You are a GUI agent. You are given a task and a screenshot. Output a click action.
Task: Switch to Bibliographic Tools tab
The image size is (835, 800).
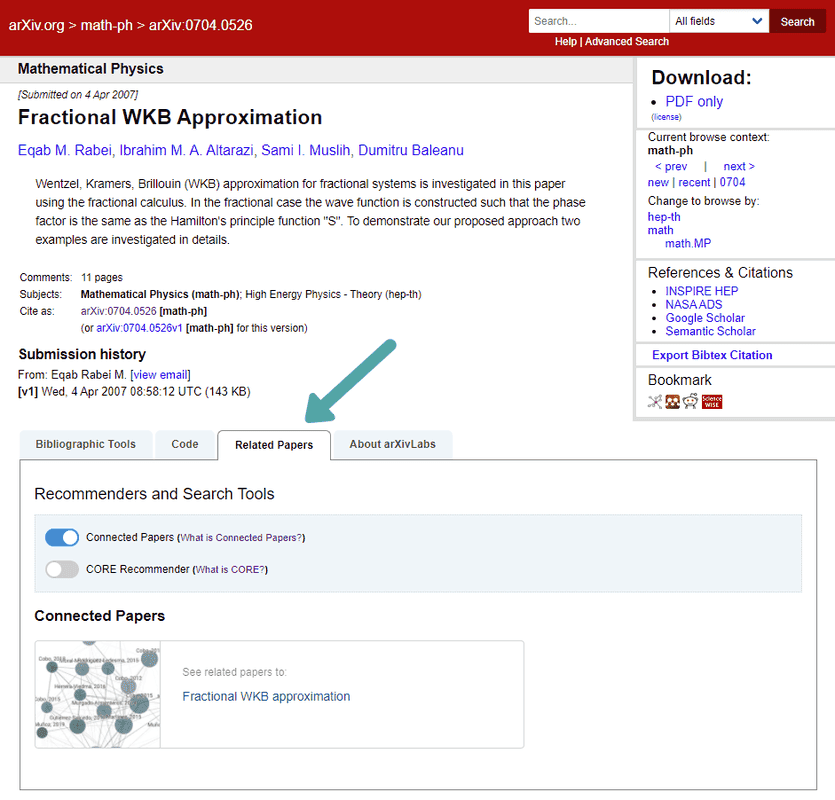(86, 444)
